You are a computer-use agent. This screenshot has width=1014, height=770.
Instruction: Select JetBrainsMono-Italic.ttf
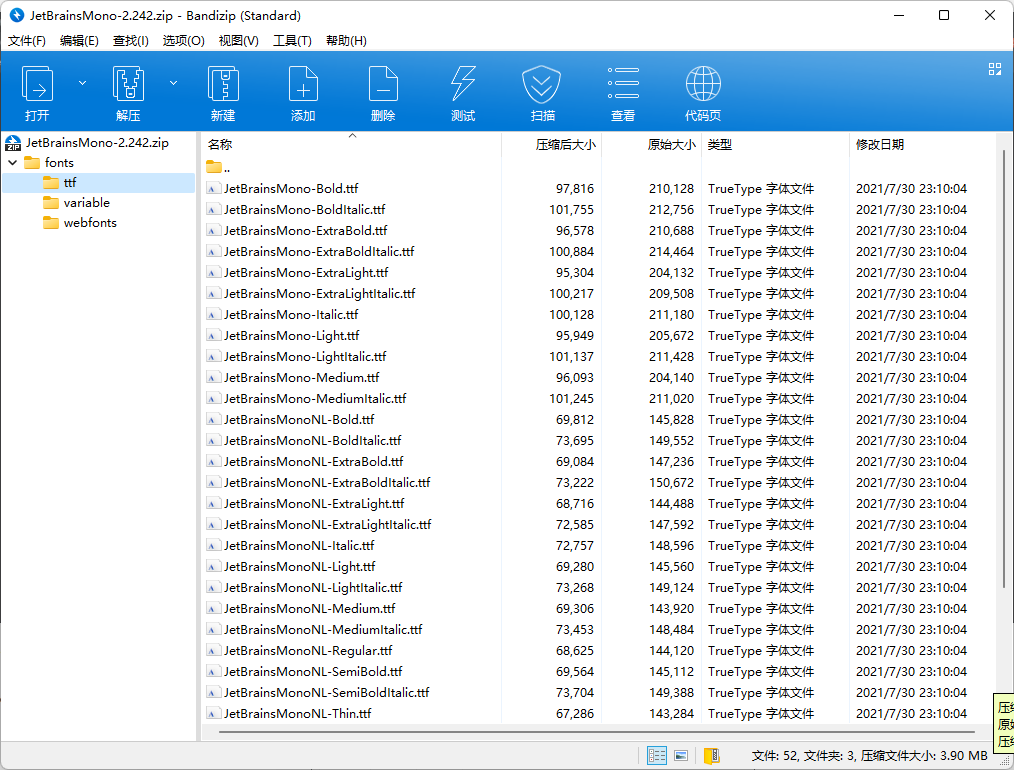coord(291,314)
